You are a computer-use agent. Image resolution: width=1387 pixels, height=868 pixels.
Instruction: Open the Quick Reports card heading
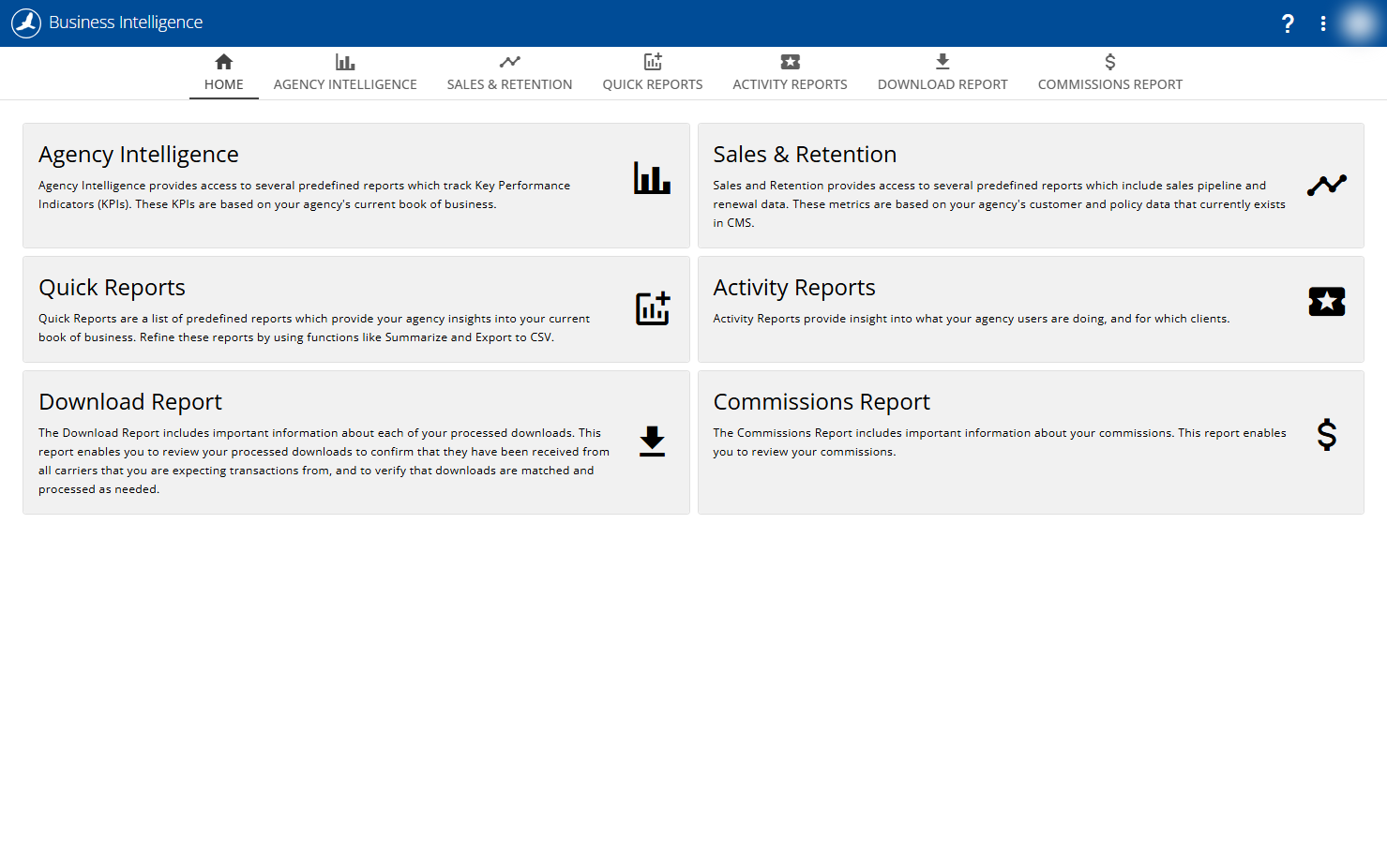pyautogui.click(x=112, y=288)
